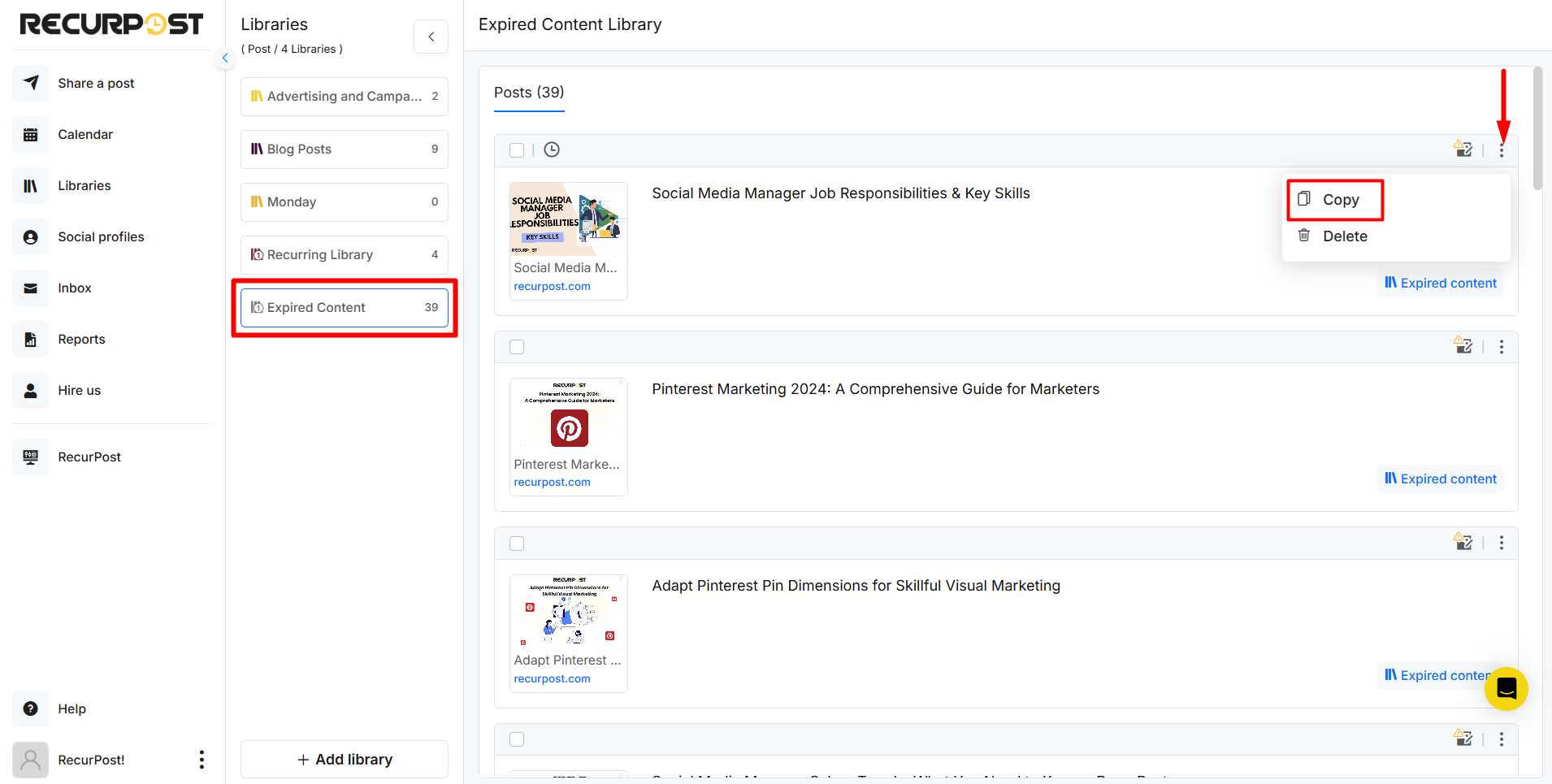Click Expired content tag on Pinterest Marketing post
This screenshot has height=784, width=1552.
click(x=1441, y=479)
